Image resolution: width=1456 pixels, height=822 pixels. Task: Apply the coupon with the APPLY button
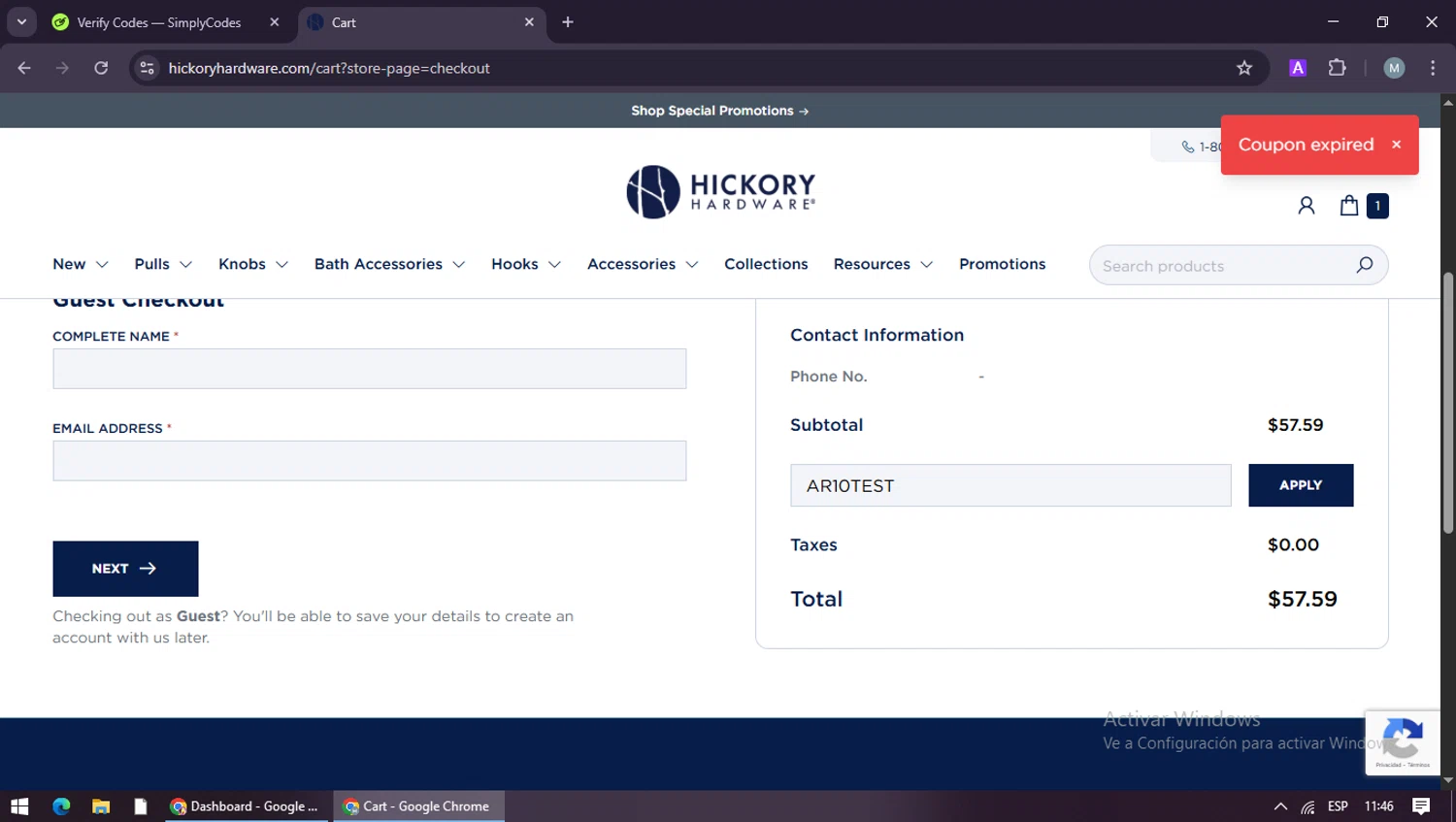point(1301,485)
